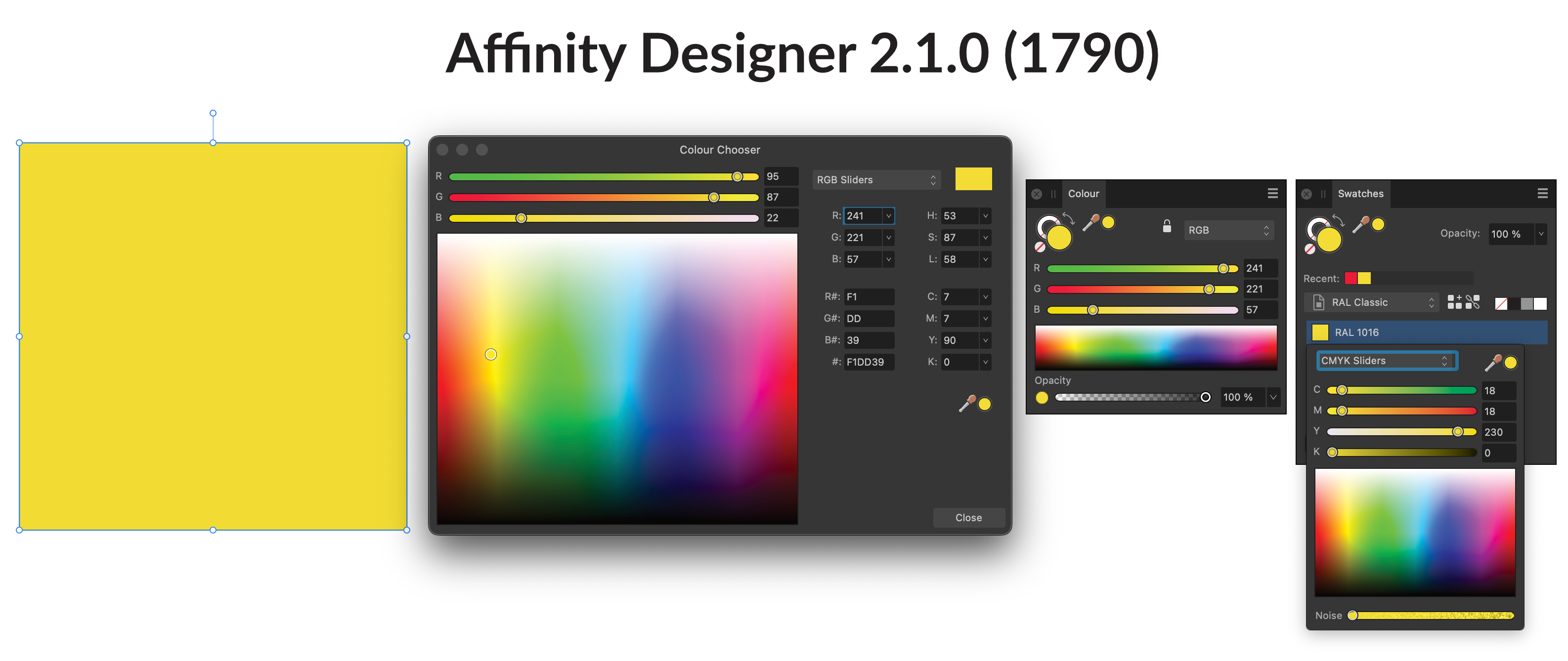The width and height of the screenshot is (1568, 661).
Task: Open the Colour panel hamburger menu
Action: [x=1272, y=193]
